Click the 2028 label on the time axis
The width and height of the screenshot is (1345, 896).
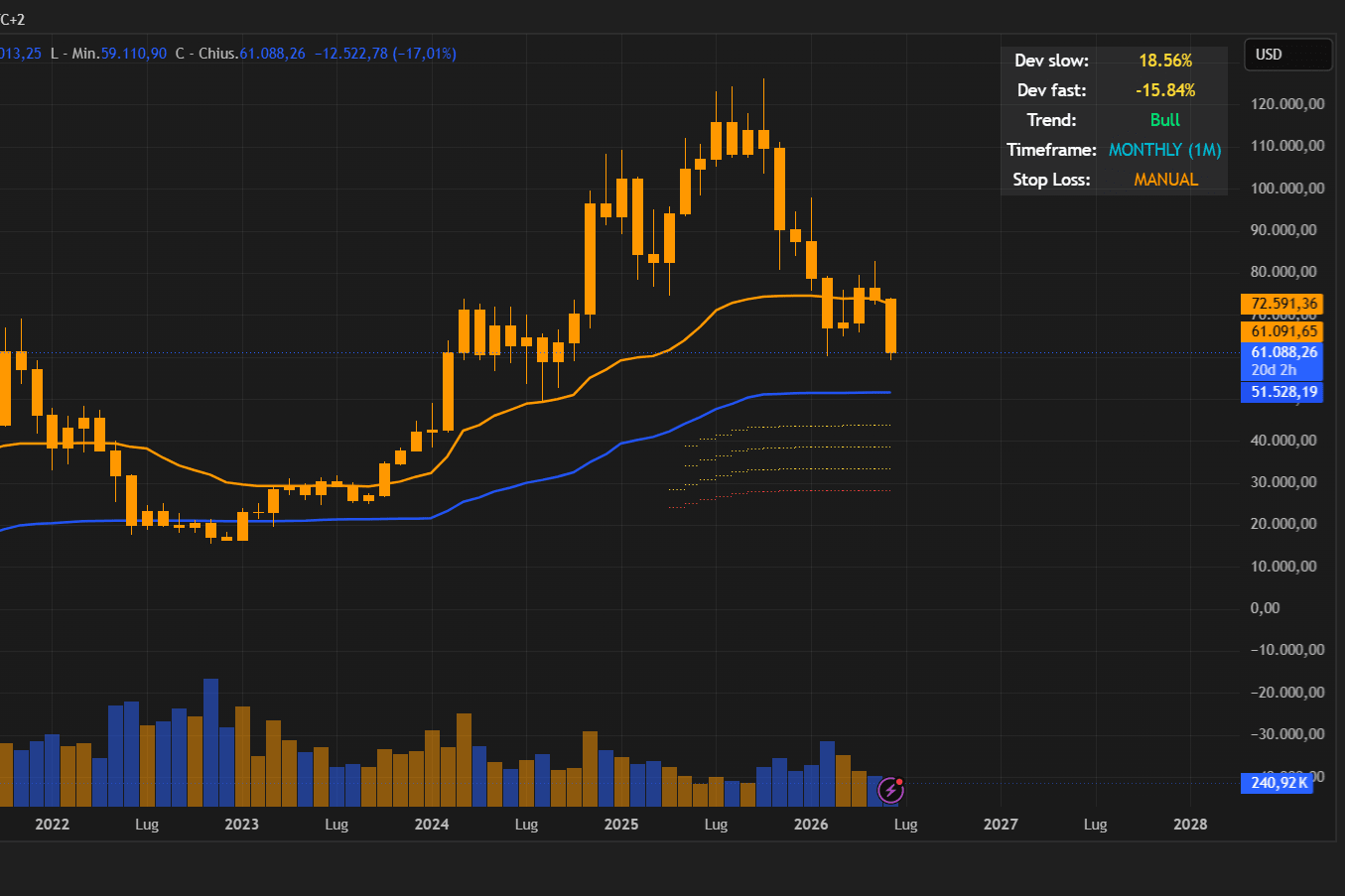click(x=1191, y=825)
